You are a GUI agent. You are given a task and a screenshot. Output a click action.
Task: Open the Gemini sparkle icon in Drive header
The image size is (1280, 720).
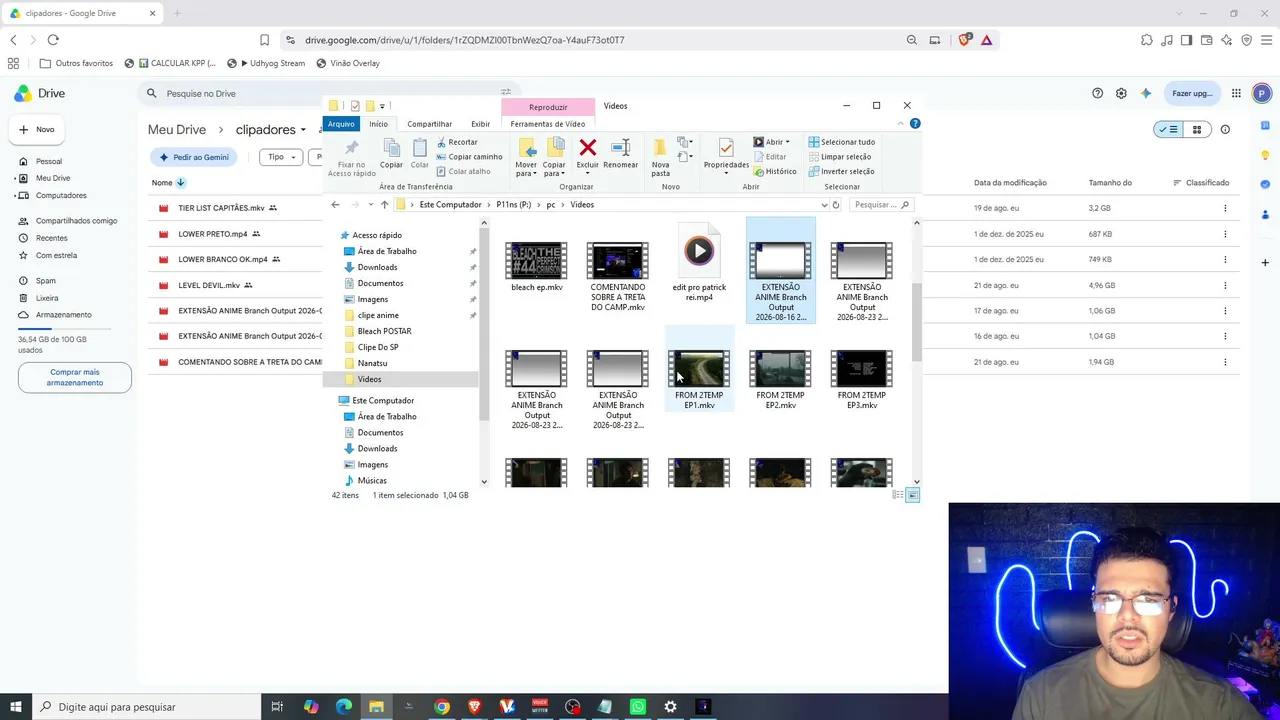point(1146,93)
